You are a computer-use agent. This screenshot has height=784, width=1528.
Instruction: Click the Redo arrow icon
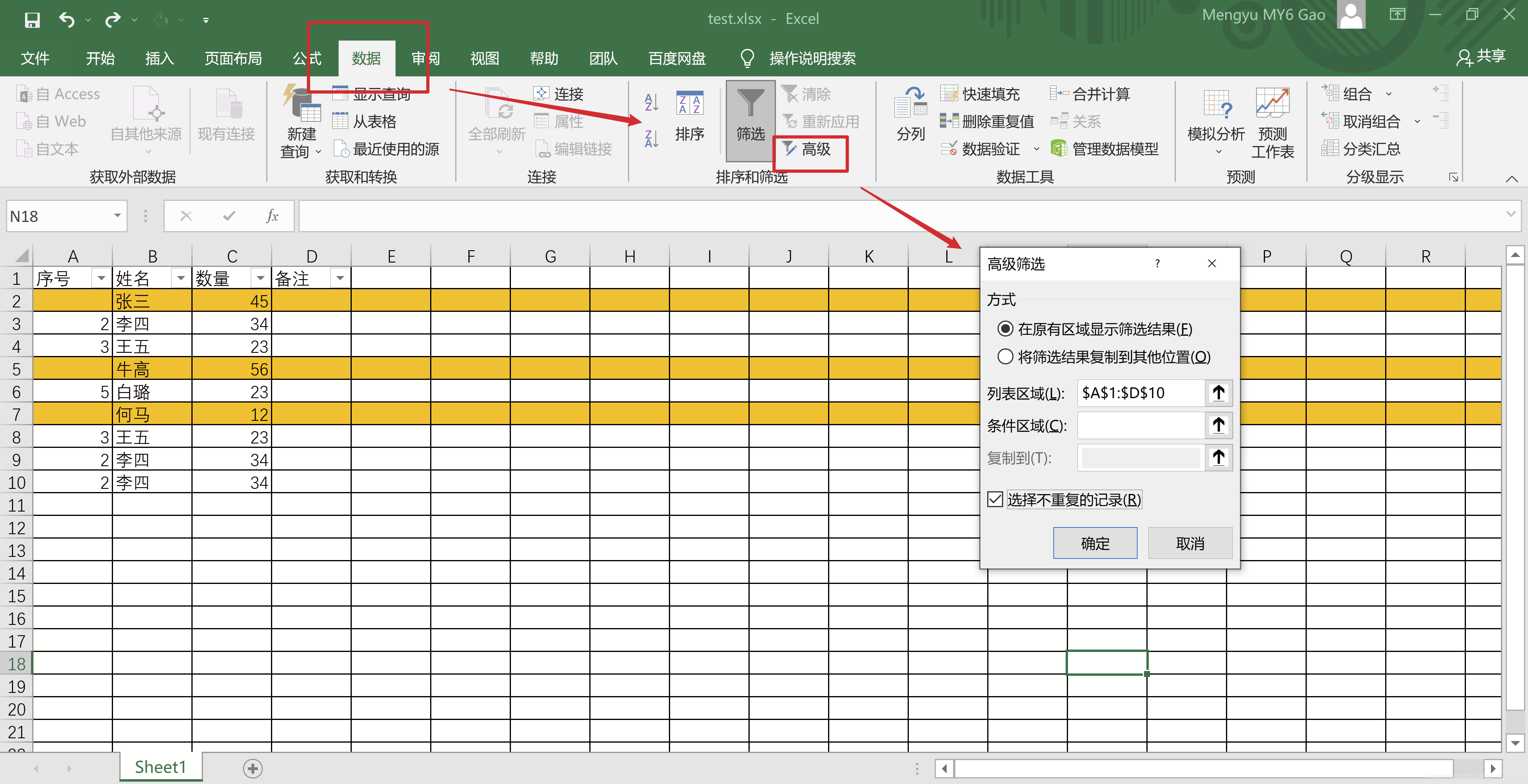point(112,20)
